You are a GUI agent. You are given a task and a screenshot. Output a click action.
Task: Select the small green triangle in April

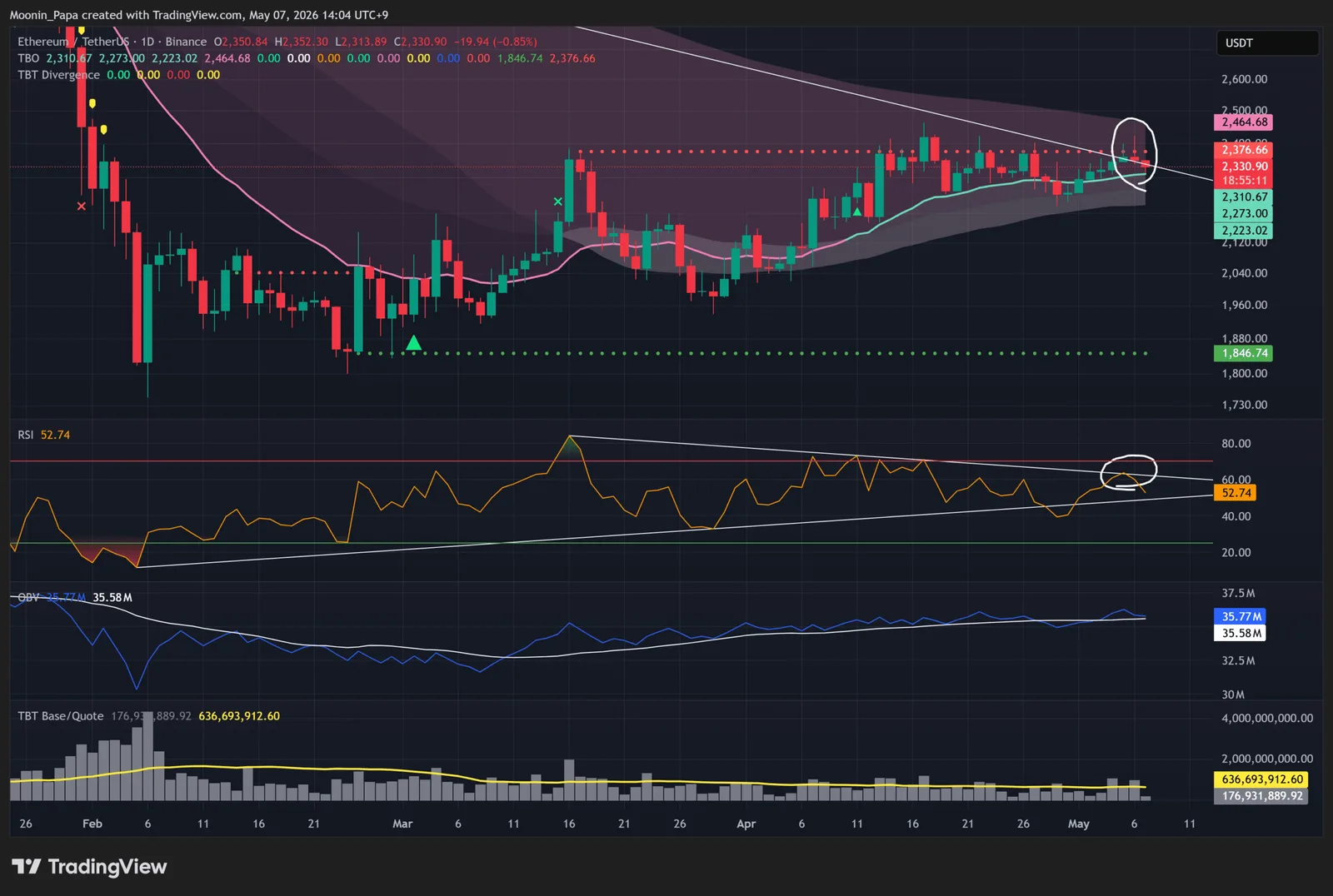click(857, 212)
